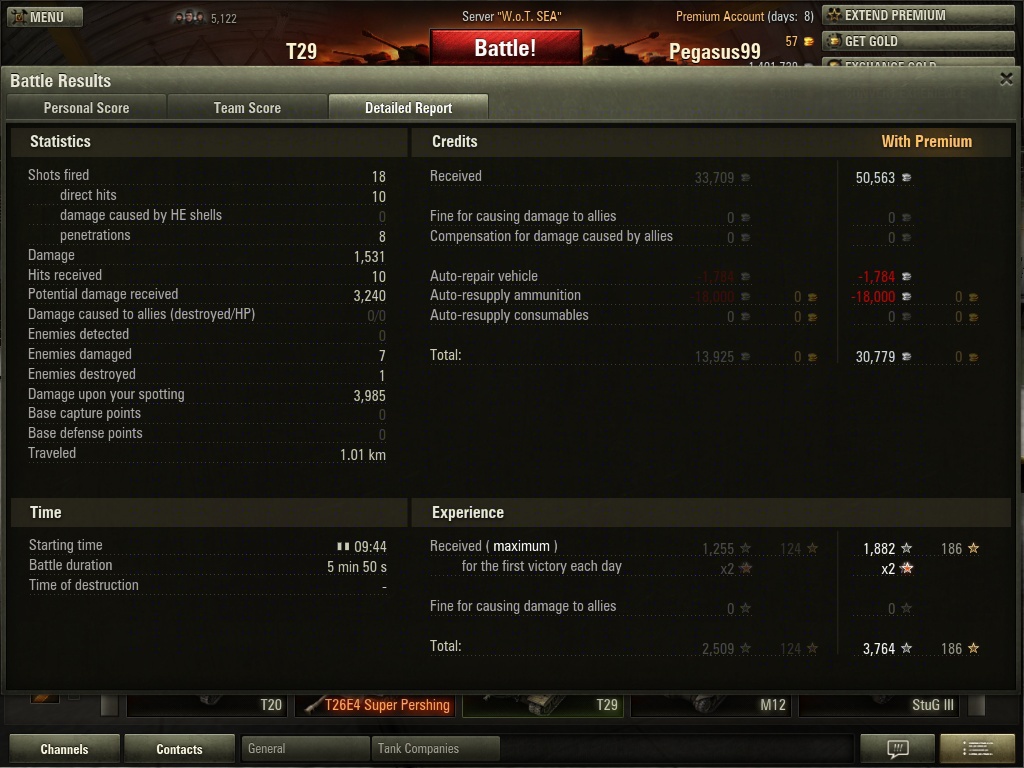Open the Channels panel
1024x768 pixels.
(64, 749)
